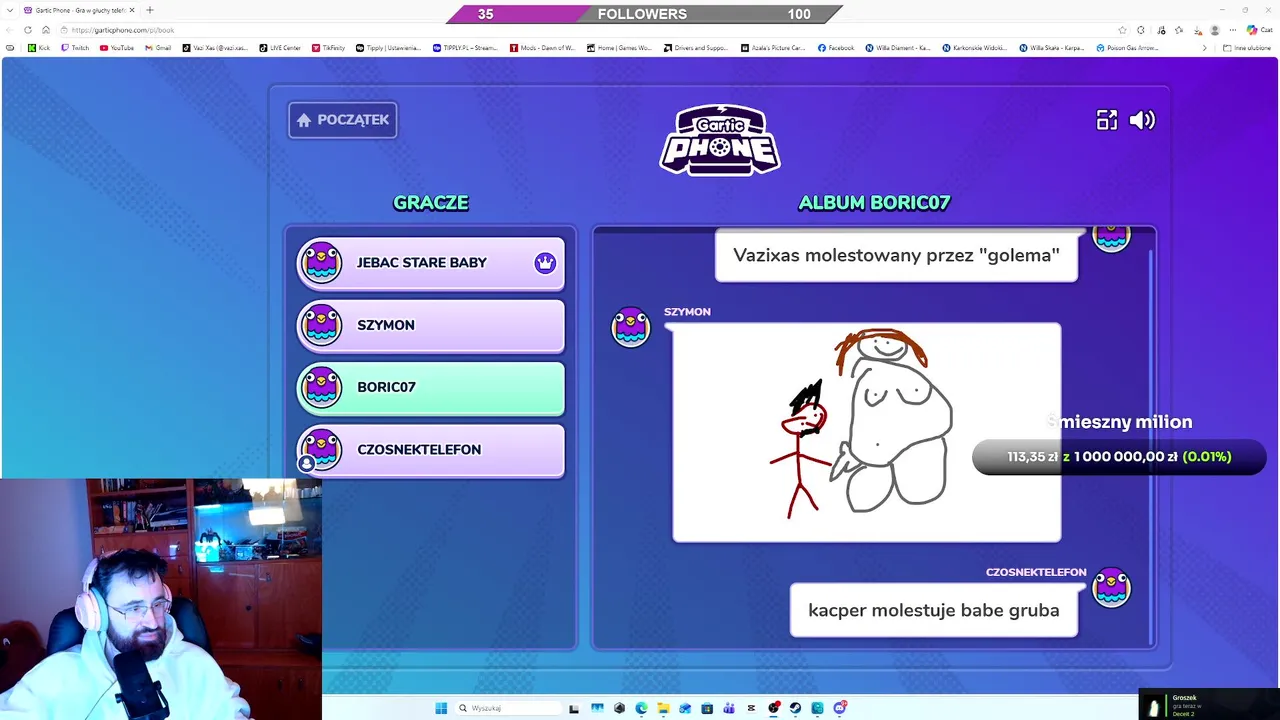
Task: Open Copilot Czat button
Action: 1260,30
